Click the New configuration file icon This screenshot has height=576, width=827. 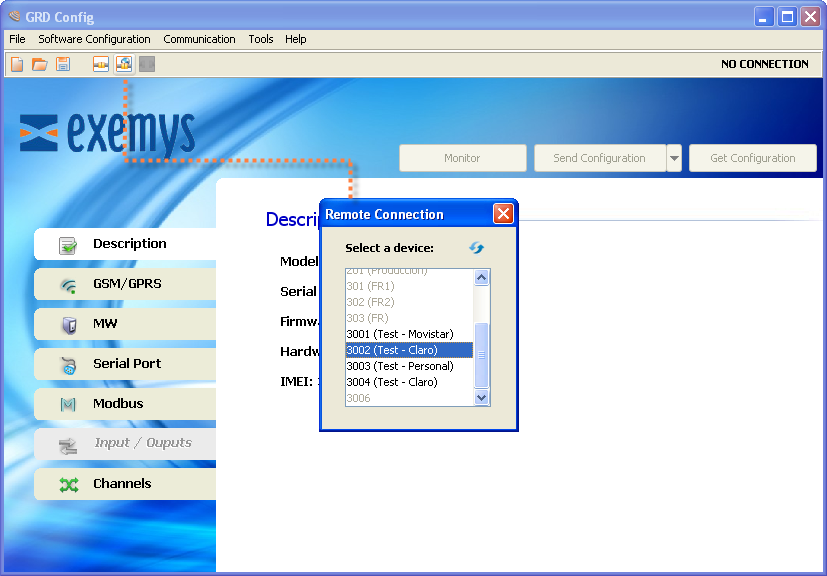(16, 63)
